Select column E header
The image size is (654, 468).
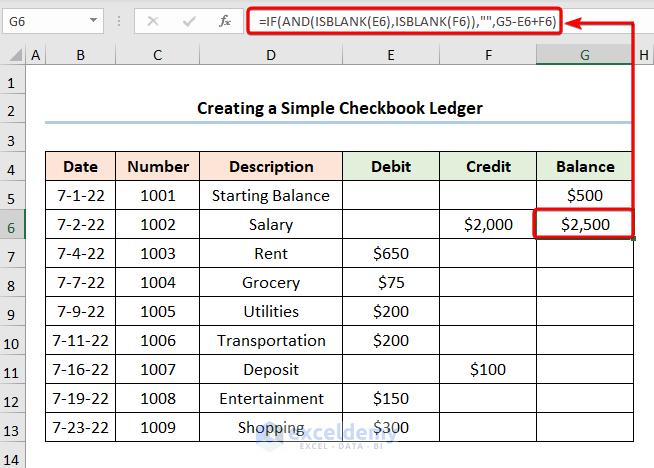point(391,55)
